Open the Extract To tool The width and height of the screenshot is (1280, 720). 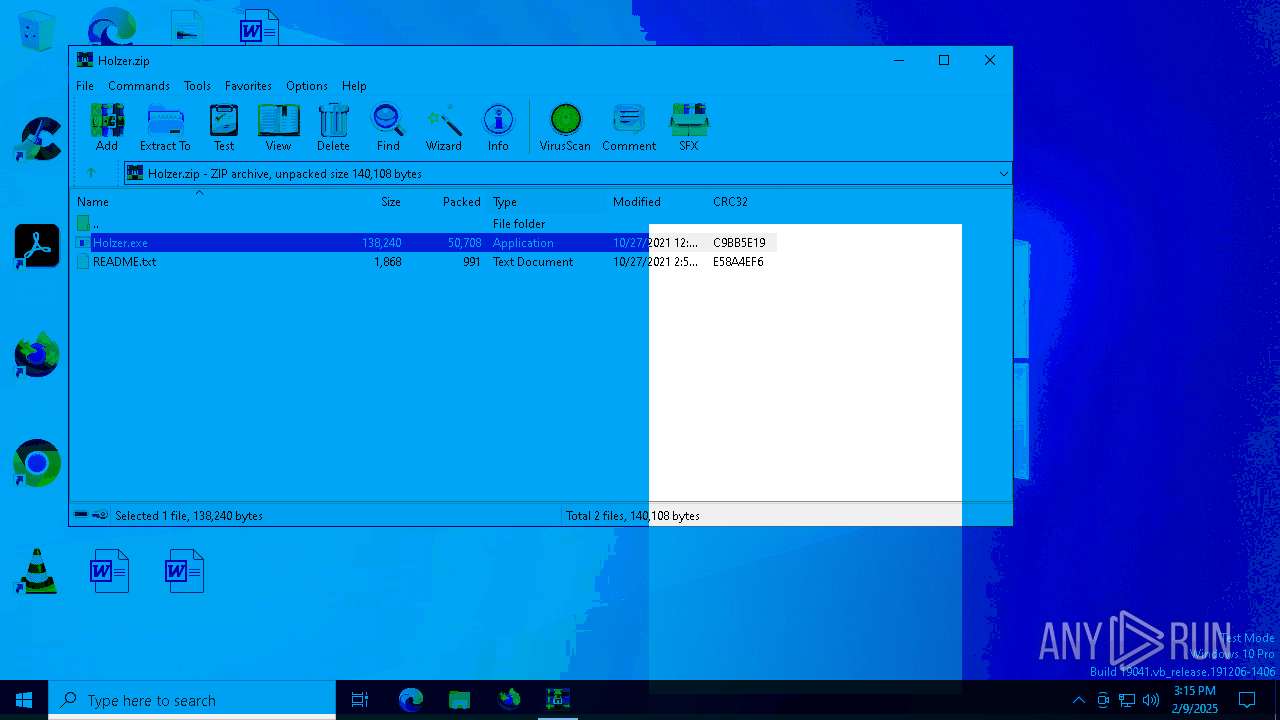165,127
